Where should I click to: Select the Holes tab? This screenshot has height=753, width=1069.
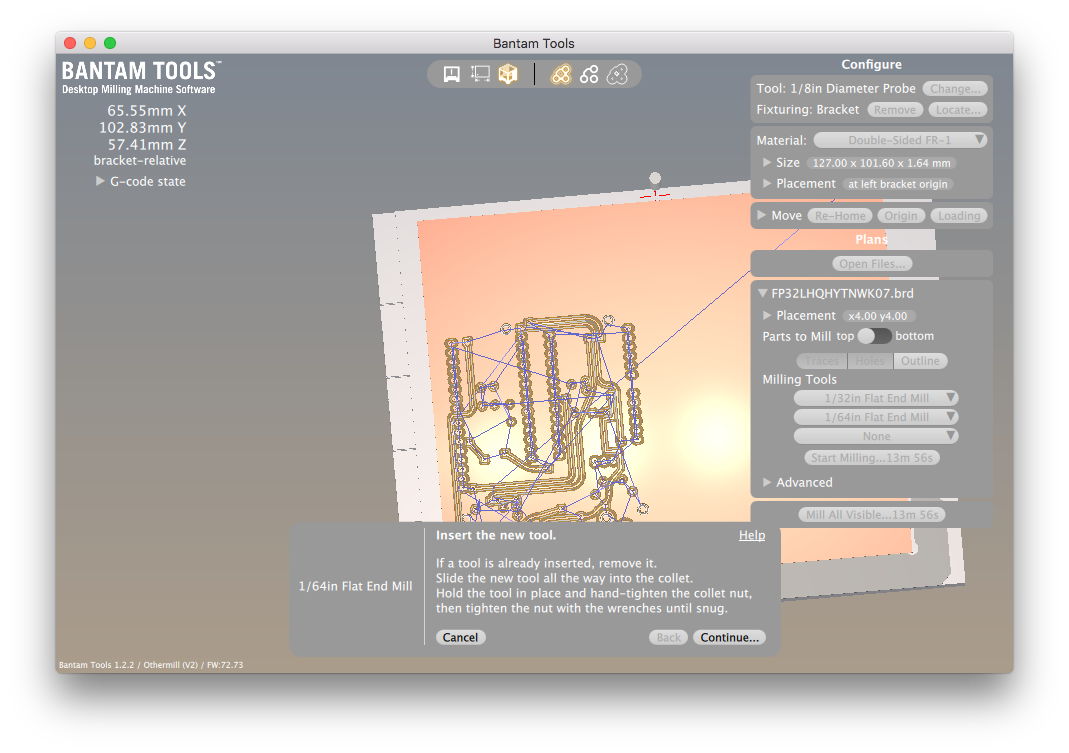(x=870, y=361)
